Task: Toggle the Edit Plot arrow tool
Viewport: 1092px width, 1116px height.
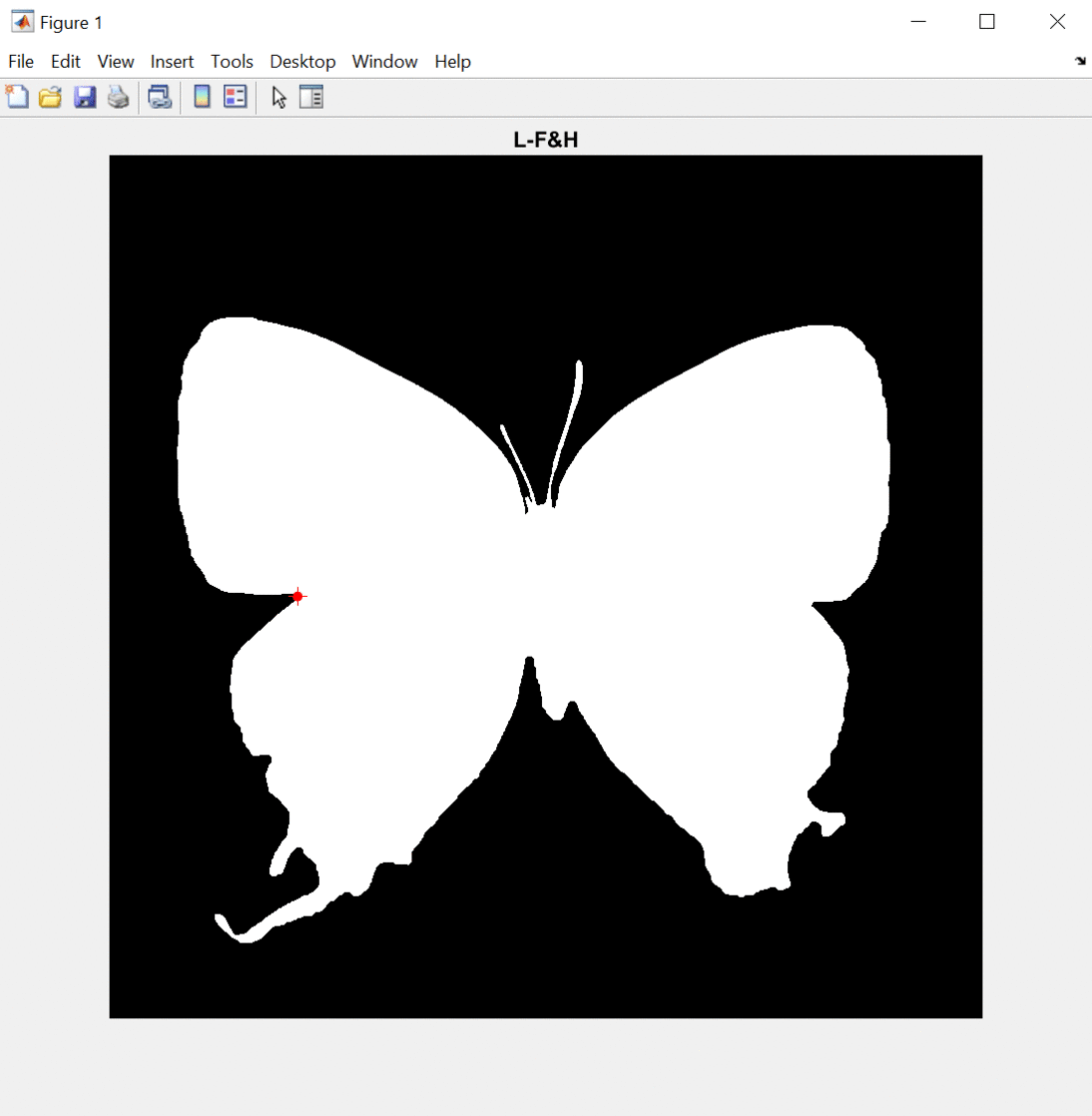Action: pos(278,96)
